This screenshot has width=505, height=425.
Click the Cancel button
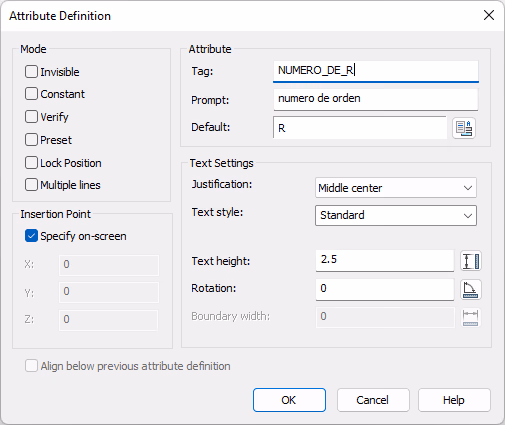[373, 400]
